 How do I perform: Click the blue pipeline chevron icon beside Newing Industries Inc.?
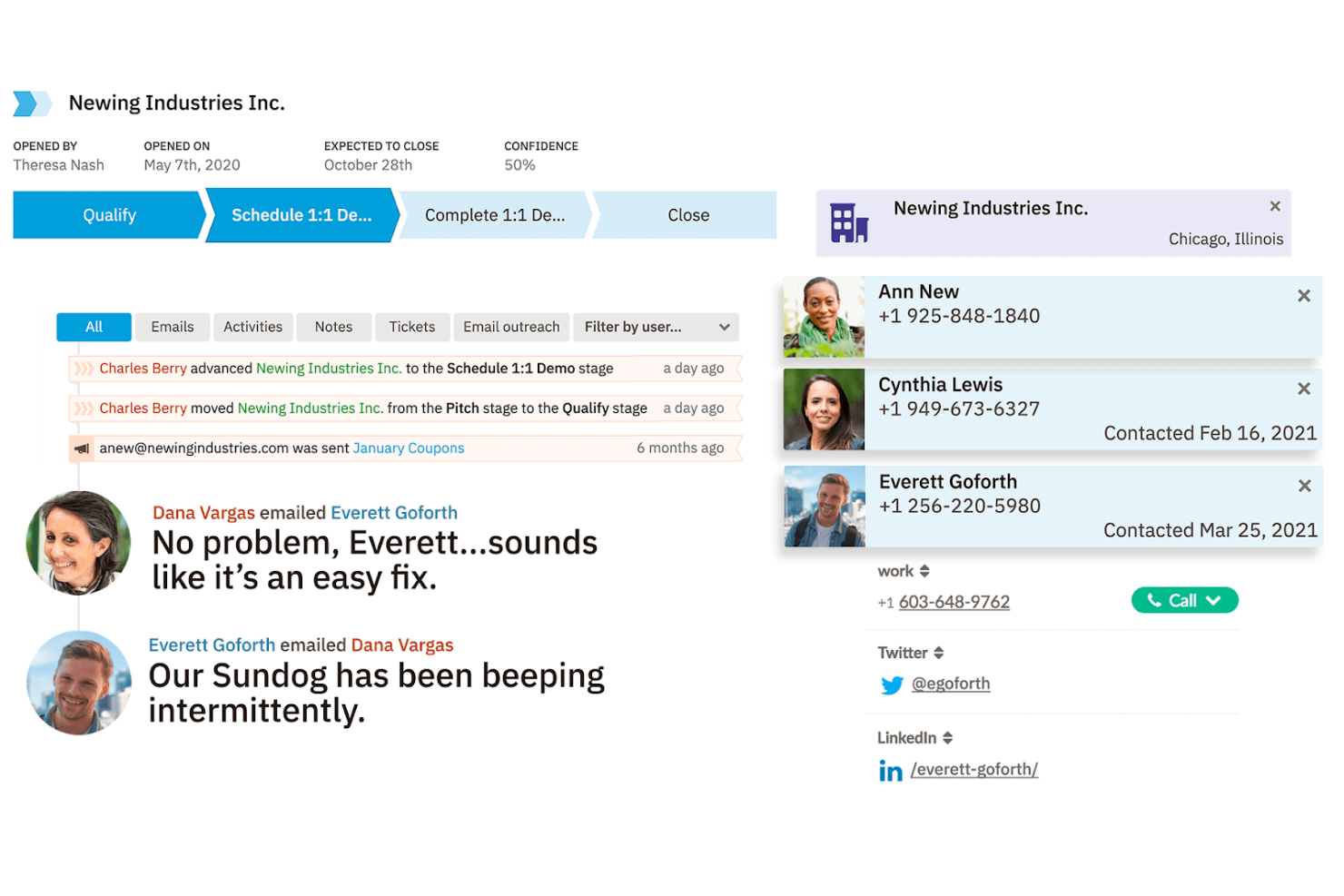point(33,103)
